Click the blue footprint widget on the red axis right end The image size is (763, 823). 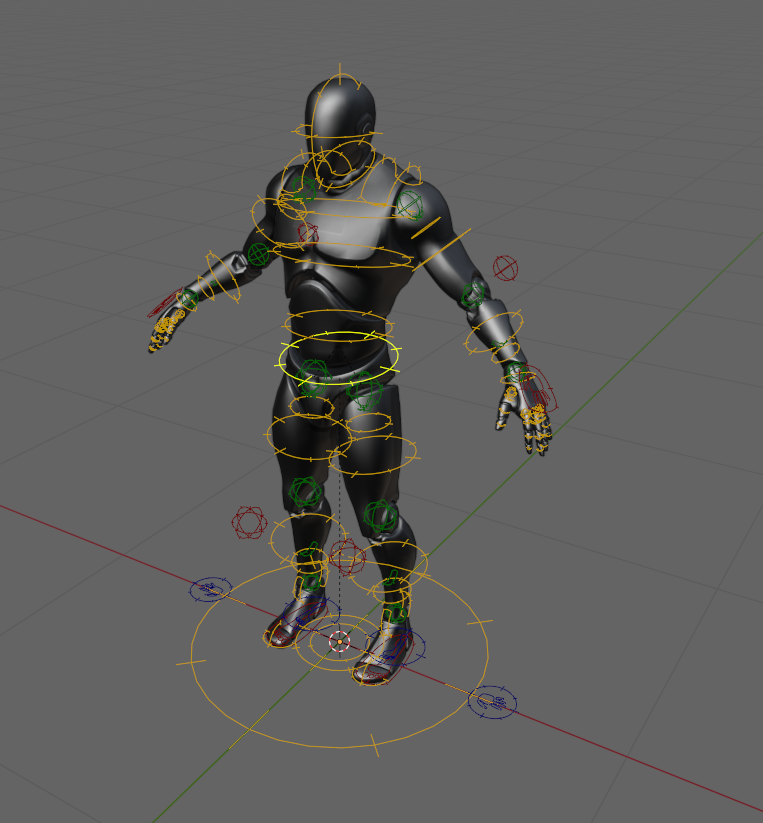tap(492, 702)
